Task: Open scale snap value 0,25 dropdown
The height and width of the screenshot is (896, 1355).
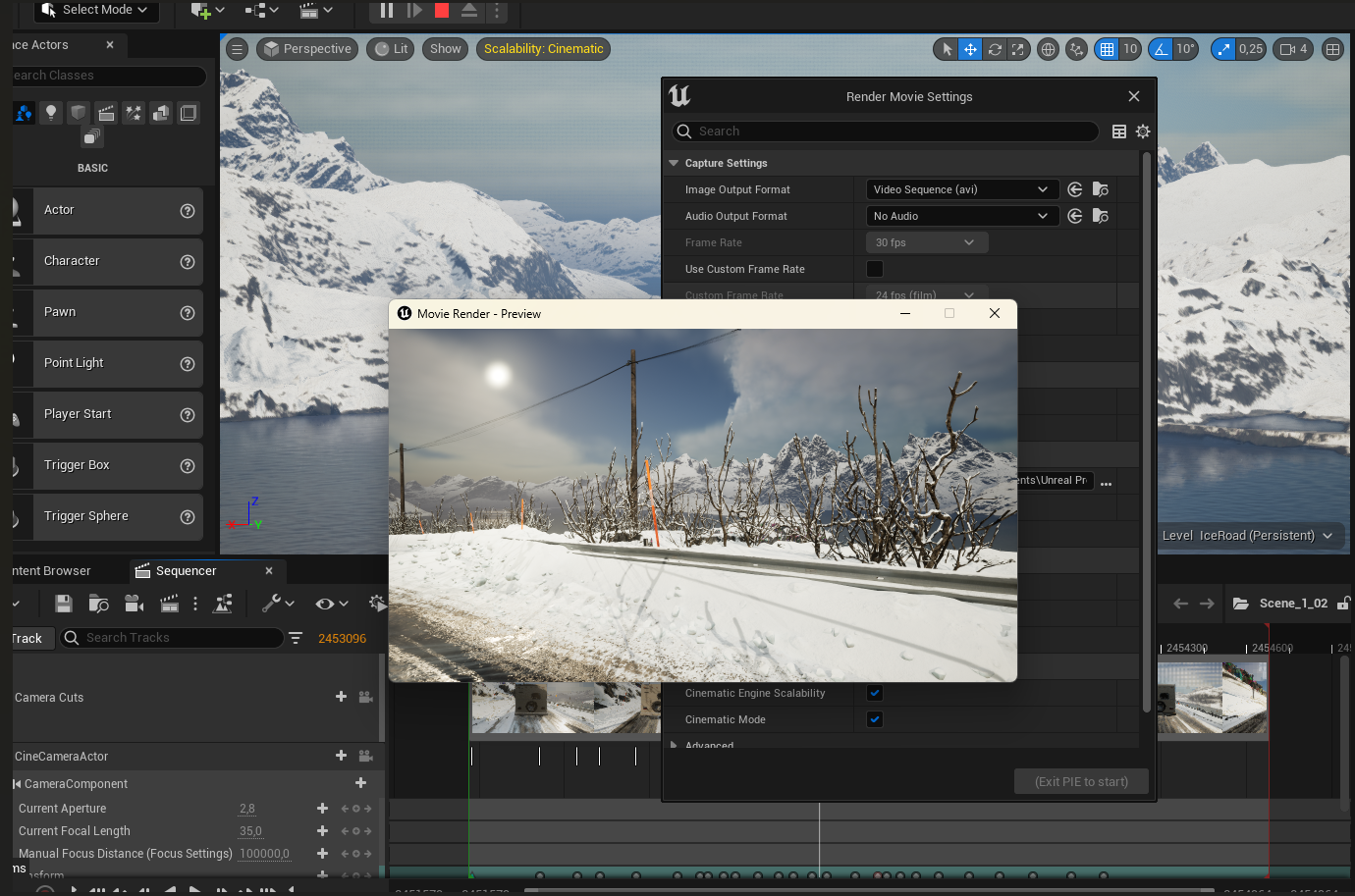Action: 1251,49
